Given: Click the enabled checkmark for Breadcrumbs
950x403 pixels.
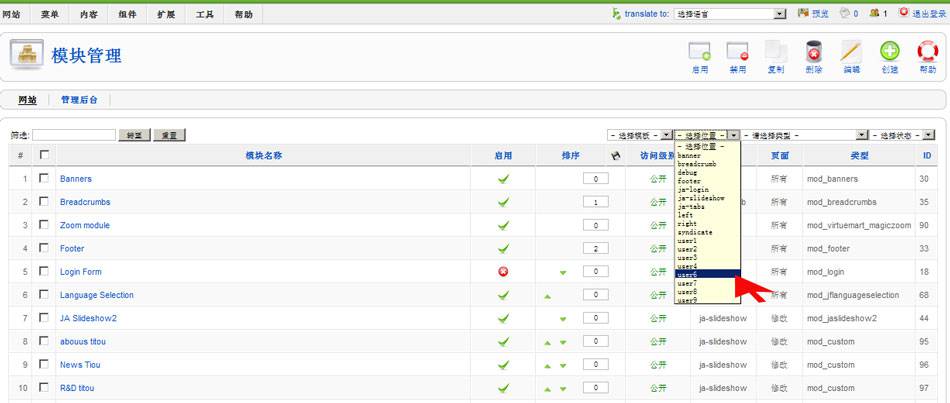Looking at the screenshot, I should pos(503,202).
